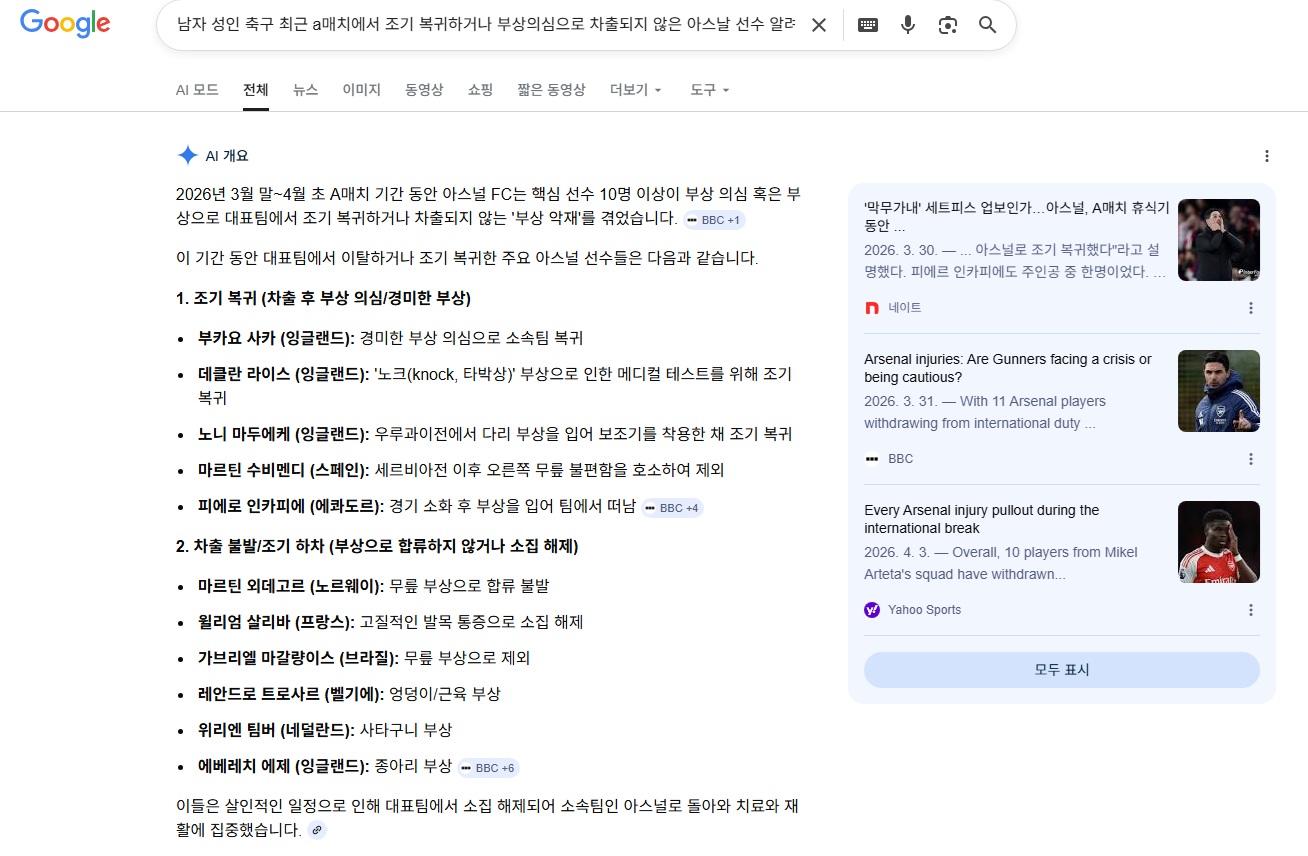Click the '2026. 4. 3.' Yahoo article snippet
This screenshot has width=1308, height=856.
tap(1001, 563)
